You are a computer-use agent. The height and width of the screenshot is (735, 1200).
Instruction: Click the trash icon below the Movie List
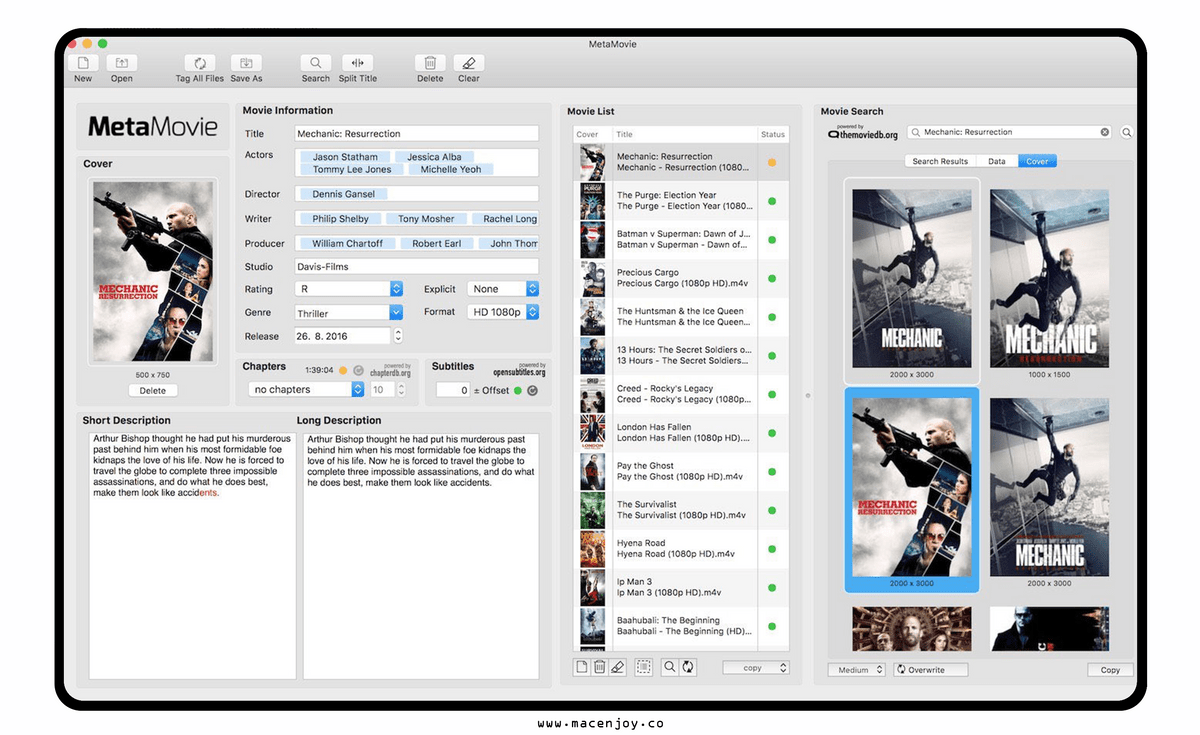(599, 667)
